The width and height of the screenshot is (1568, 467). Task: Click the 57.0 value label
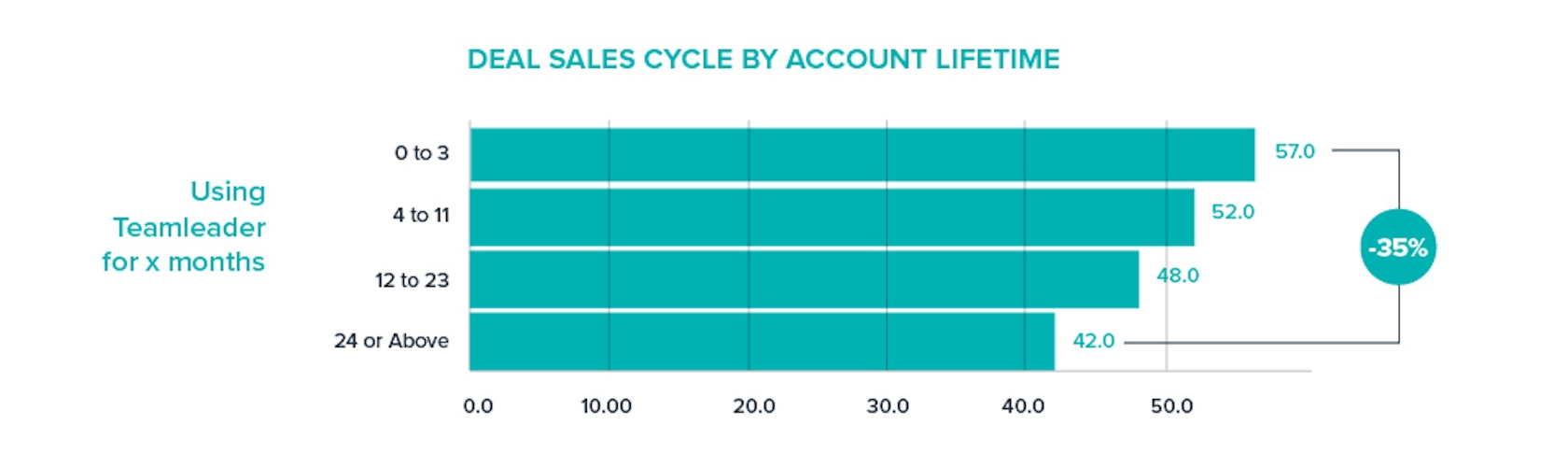[1295, 151]
